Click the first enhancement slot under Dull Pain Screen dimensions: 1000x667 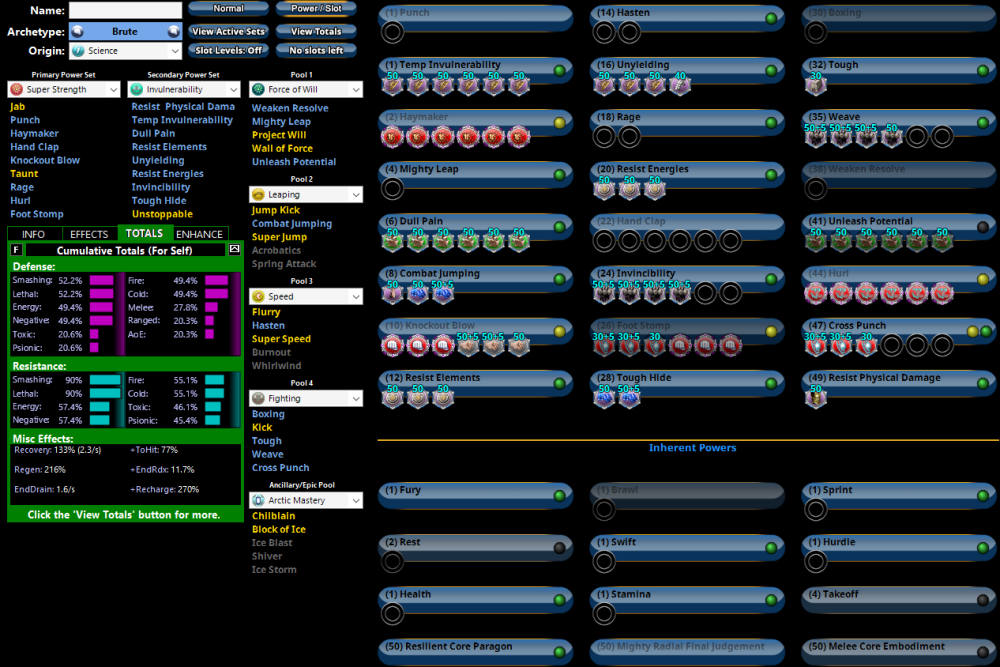[392, 241]
